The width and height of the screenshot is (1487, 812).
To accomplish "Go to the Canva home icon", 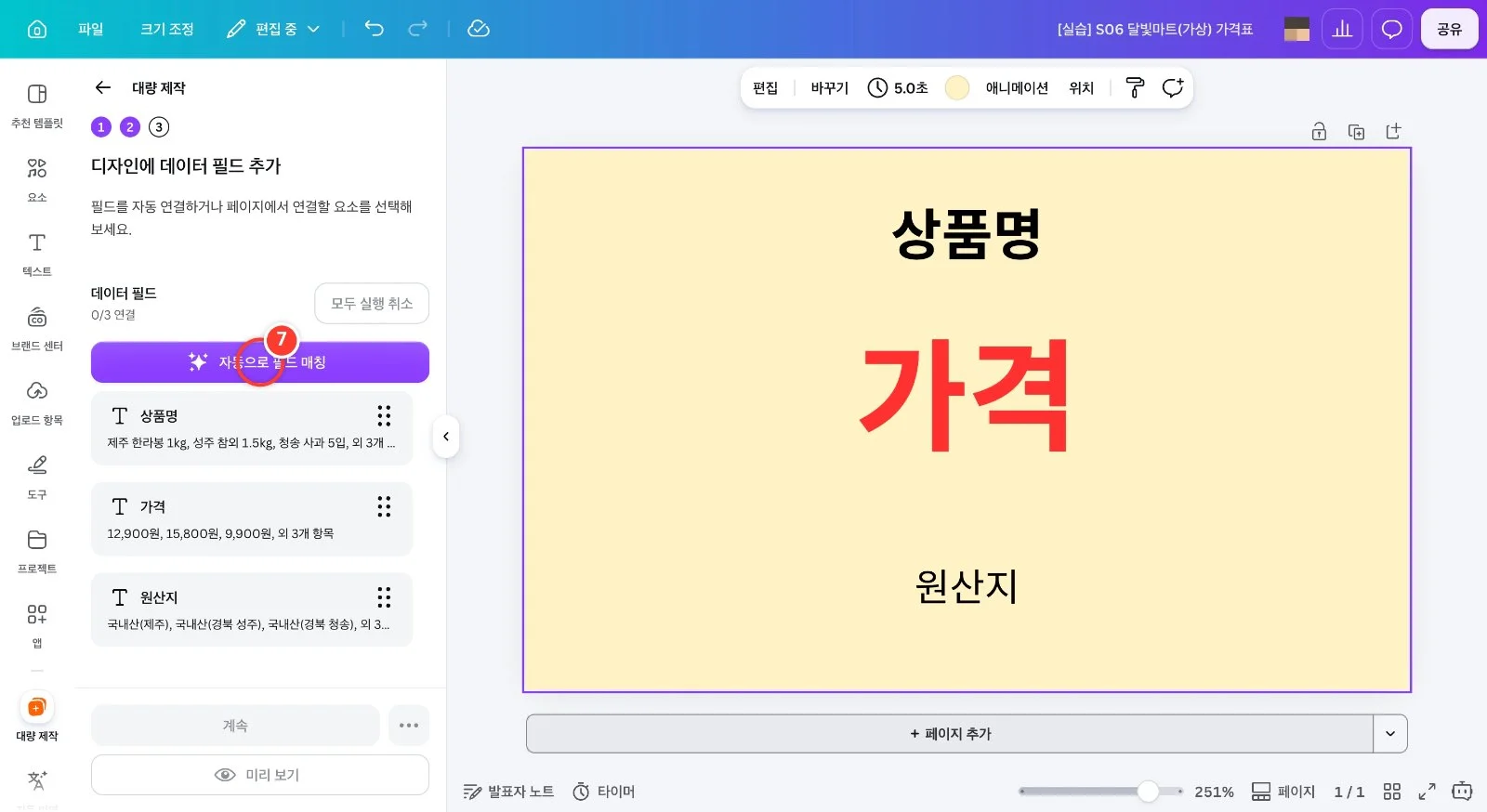I will coord(37,29).
